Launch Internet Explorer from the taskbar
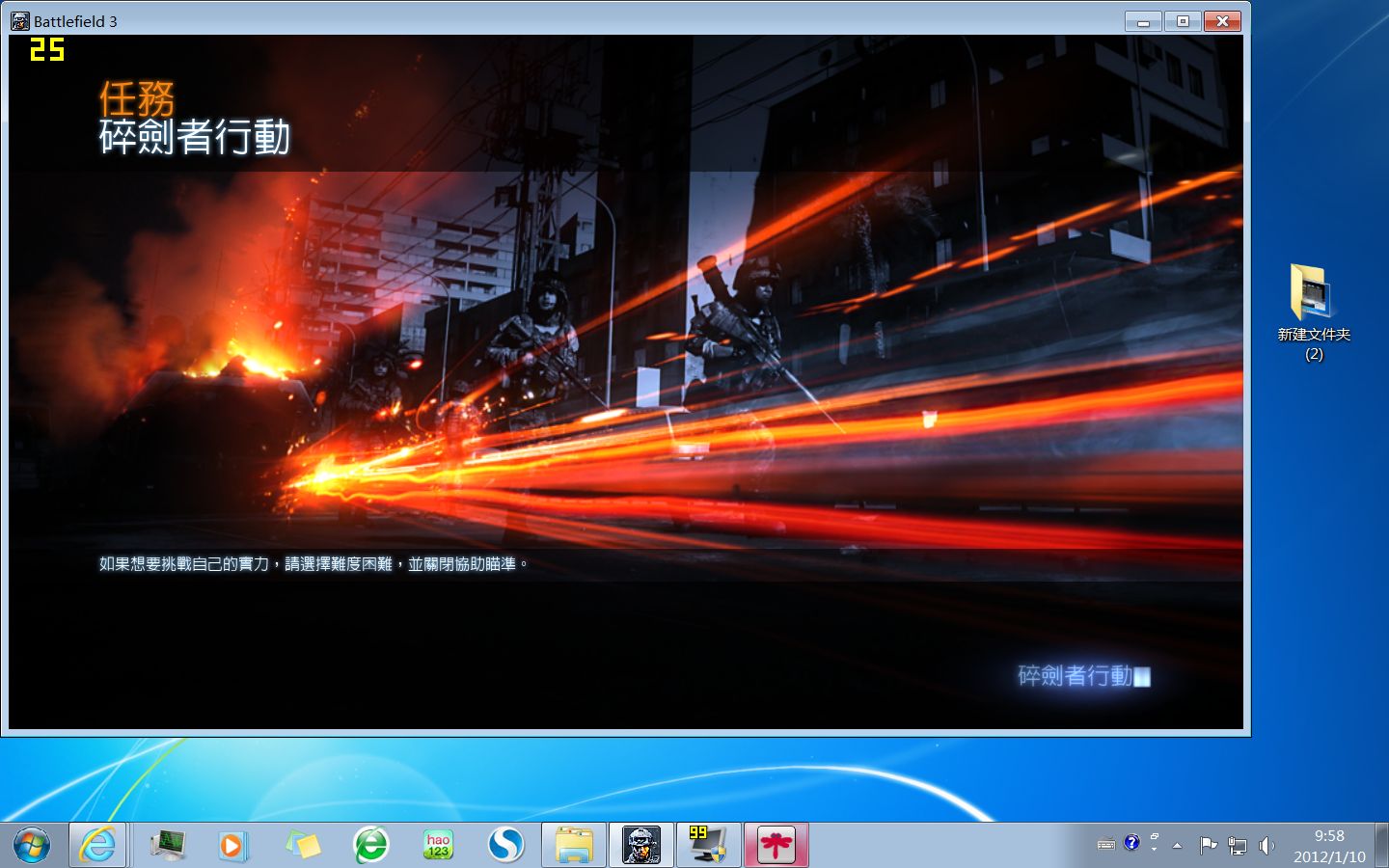This screenshot has height=868, width=1389. click(x=97, y=846)
